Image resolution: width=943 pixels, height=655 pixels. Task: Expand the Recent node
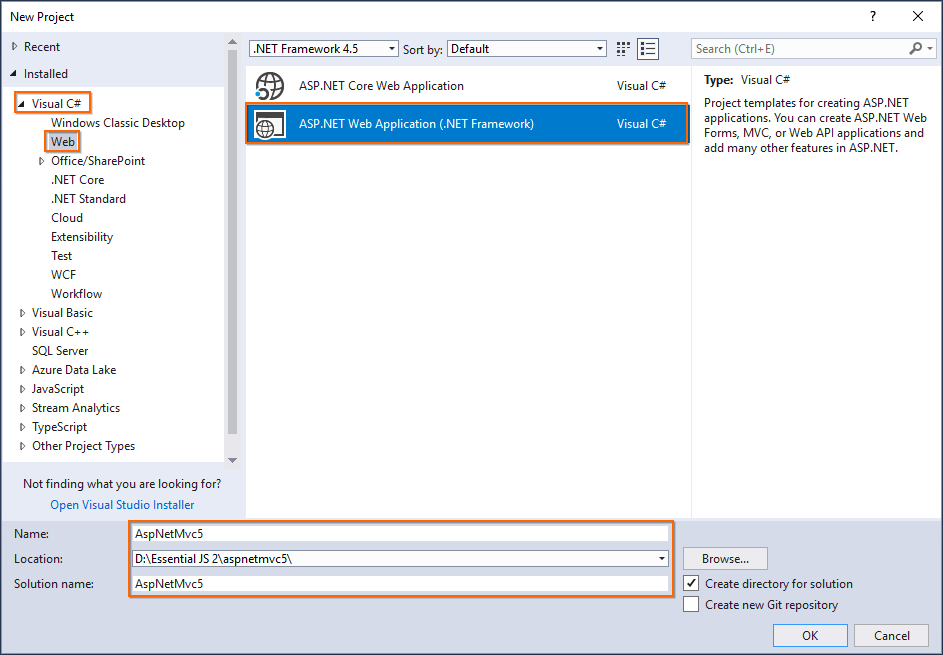coord(15,46)
